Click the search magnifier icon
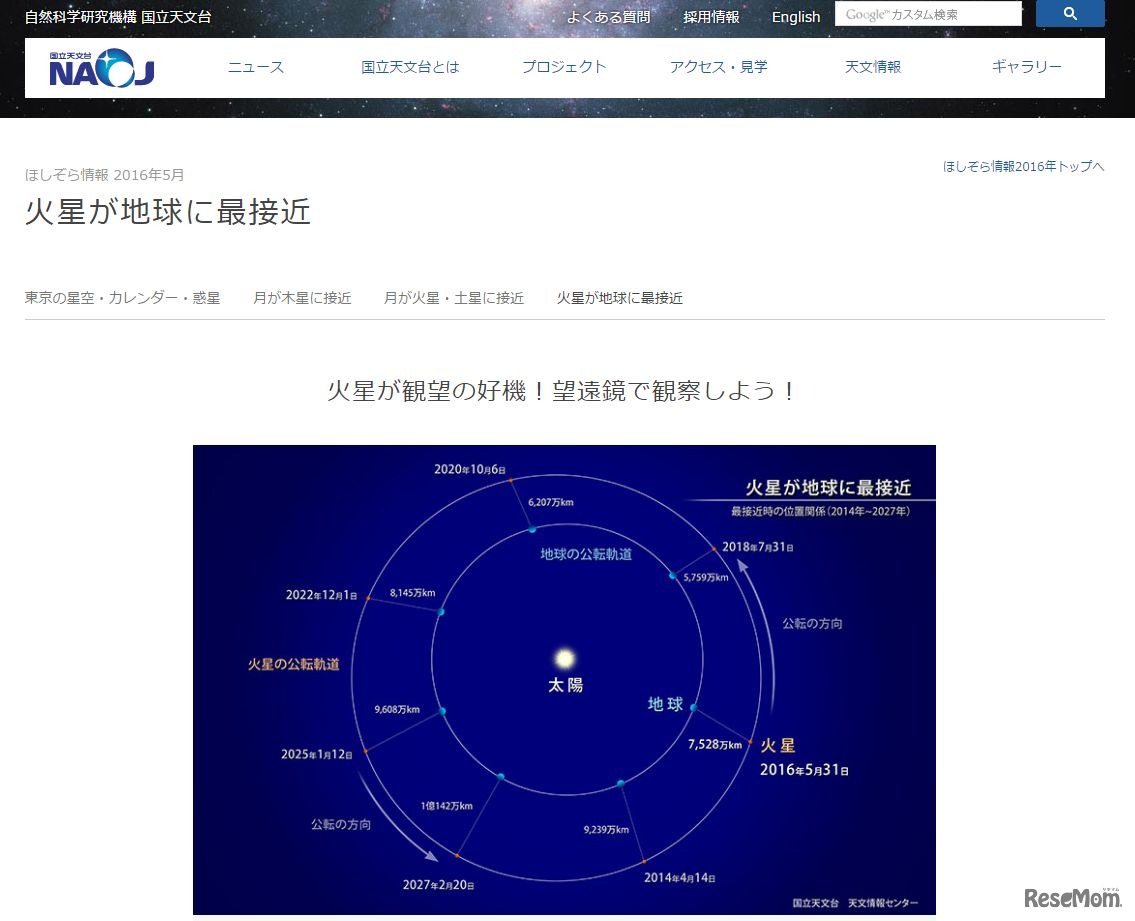The height and width of the screenshot is (921, 1135). pos(1069,13)
